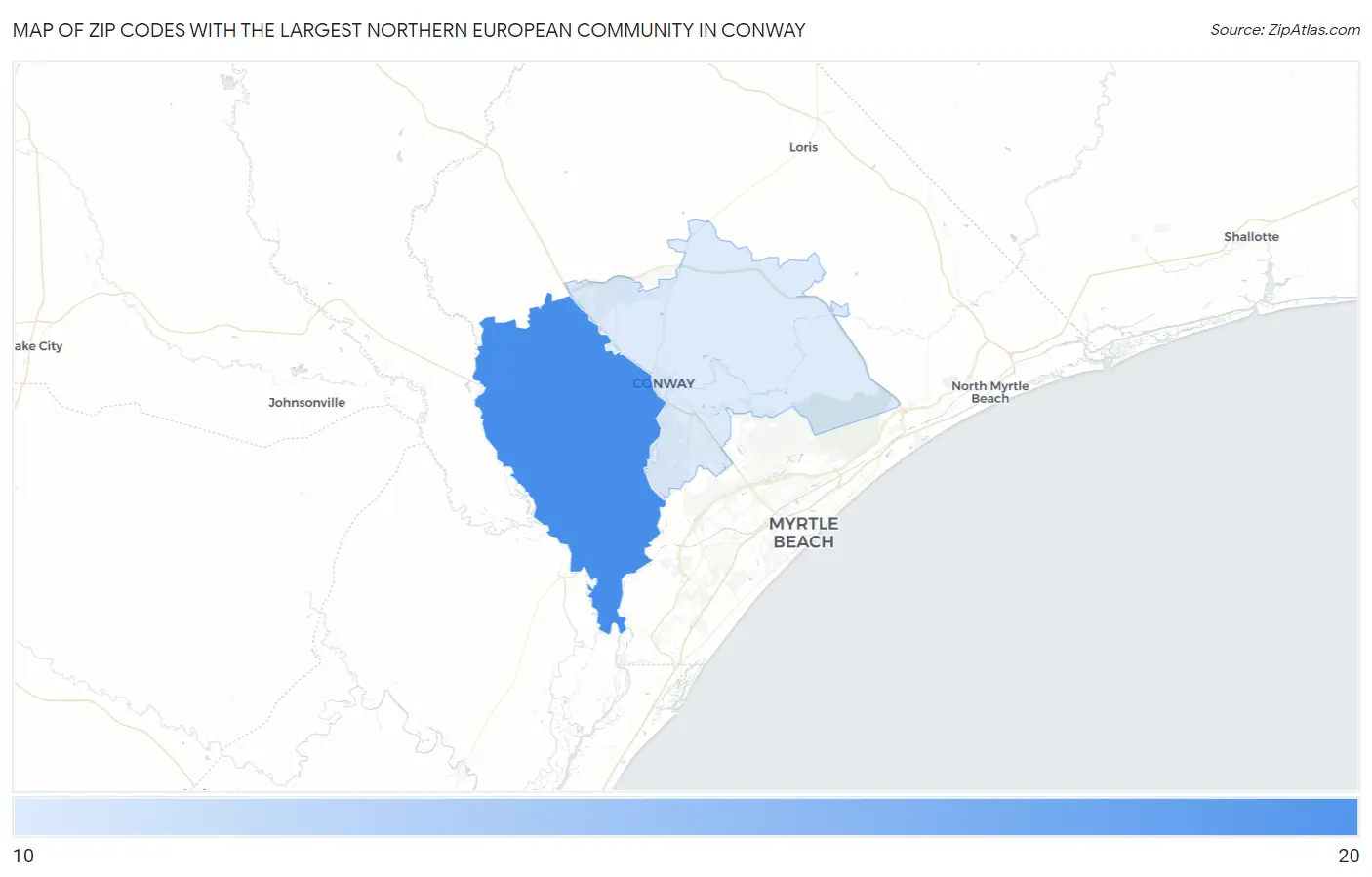The image size is (1372, 877).
Task: Click the Conway city label
Action: pyautogui.click(x=664, y=383)
